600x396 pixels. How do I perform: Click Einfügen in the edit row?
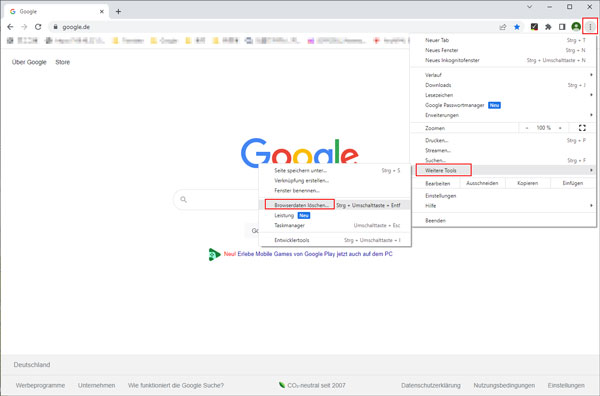pos(572,183)
